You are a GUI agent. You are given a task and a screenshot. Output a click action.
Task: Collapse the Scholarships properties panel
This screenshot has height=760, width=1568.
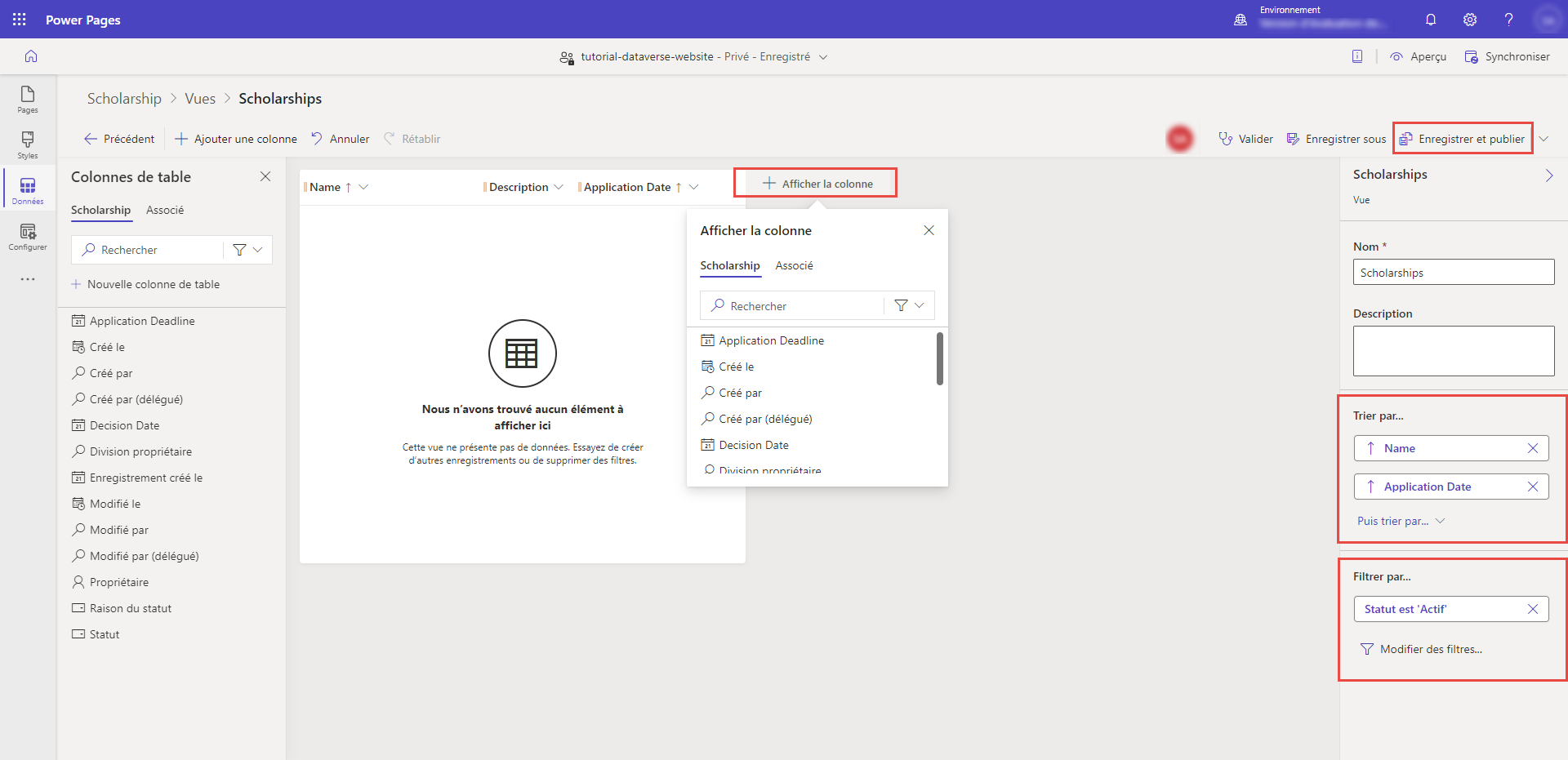click(1549, 176)
